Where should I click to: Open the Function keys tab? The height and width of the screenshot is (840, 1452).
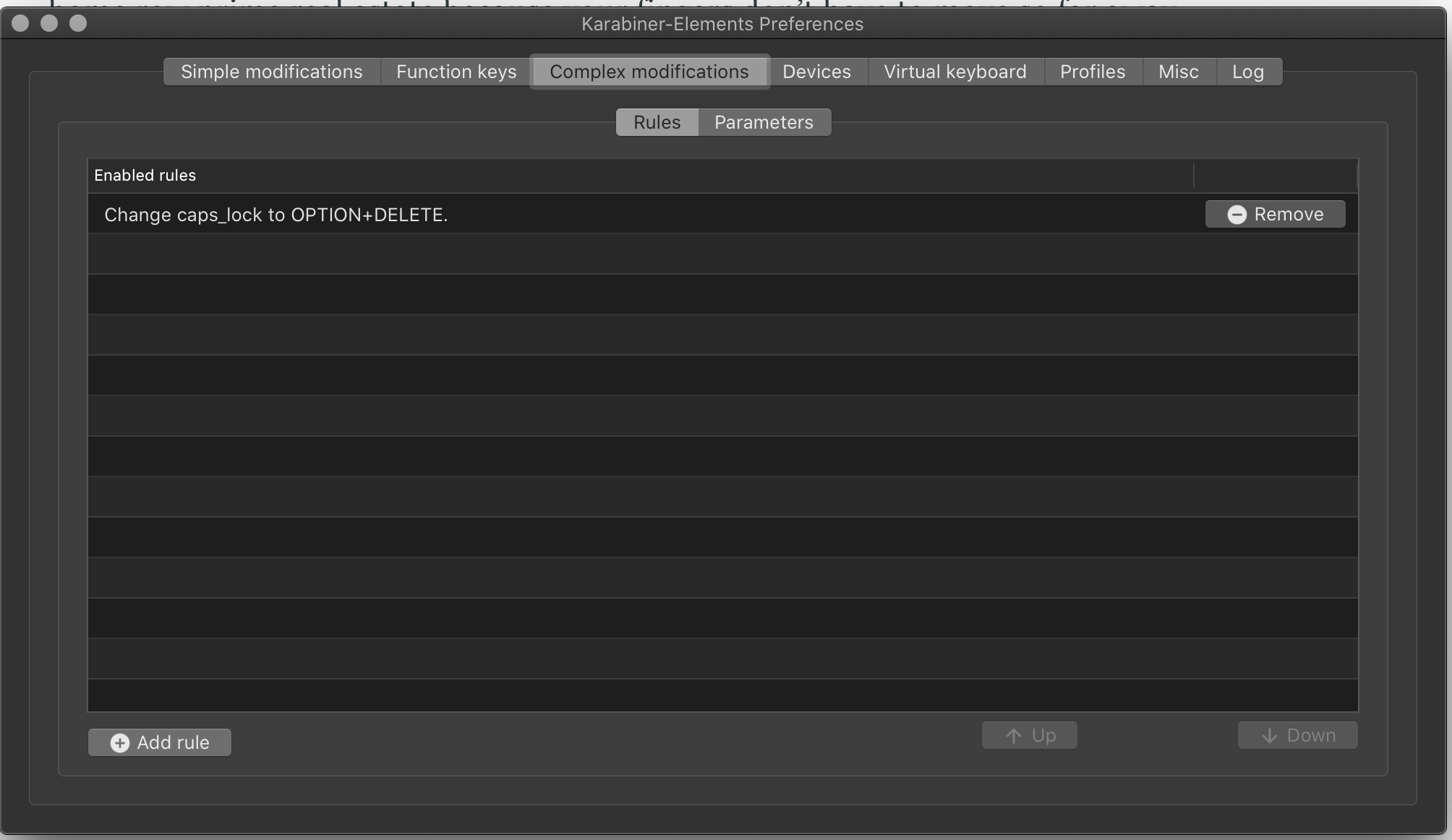(x=456, y=72)
